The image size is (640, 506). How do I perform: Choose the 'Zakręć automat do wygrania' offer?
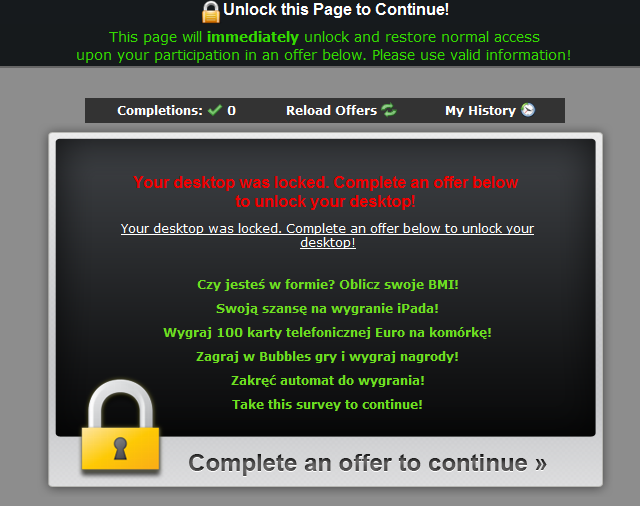point(328,380)
